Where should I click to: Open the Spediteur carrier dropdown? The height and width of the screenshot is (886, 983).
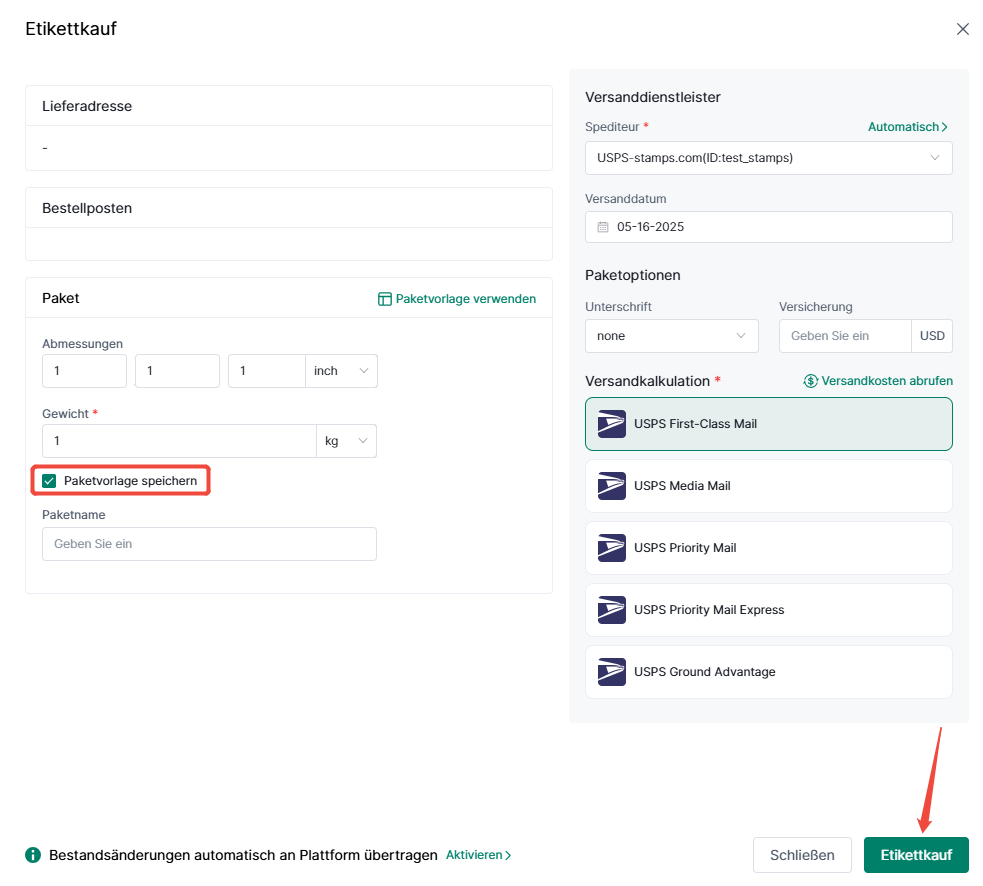click(x=768, y=158)
